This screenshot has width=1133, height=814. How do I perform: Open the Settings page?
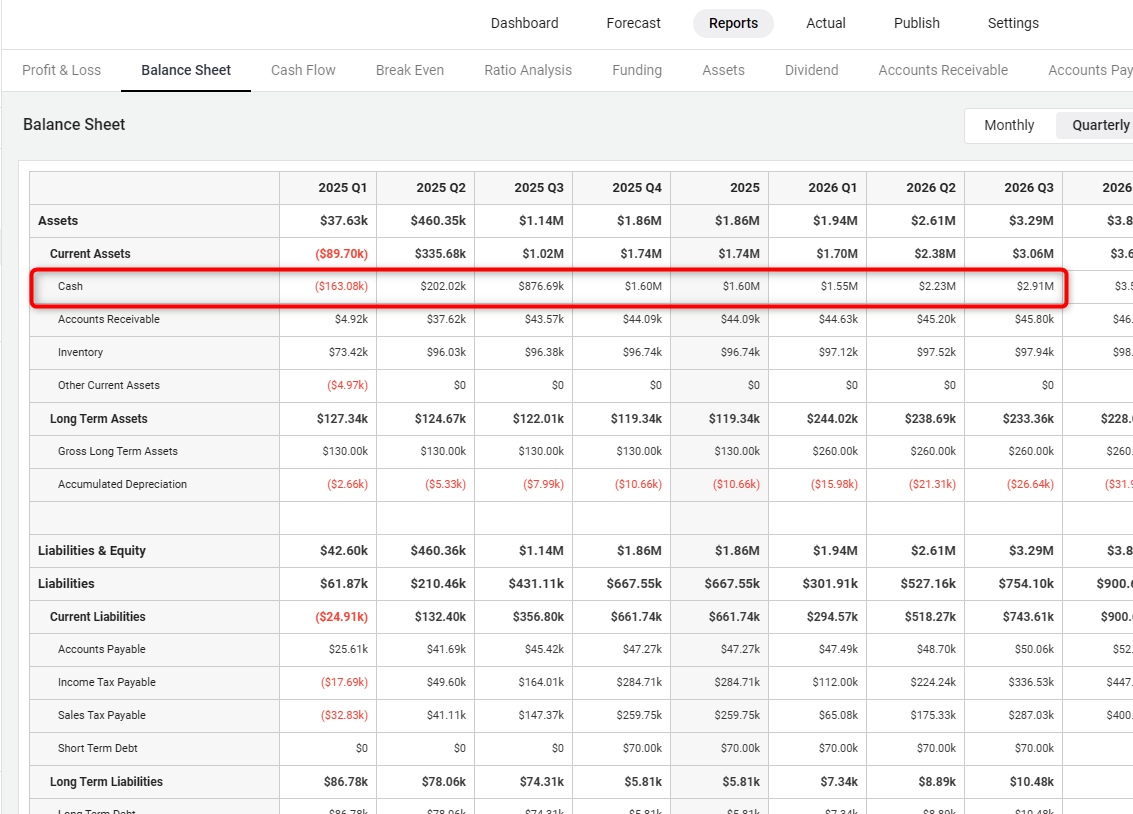coord(1012,23)
